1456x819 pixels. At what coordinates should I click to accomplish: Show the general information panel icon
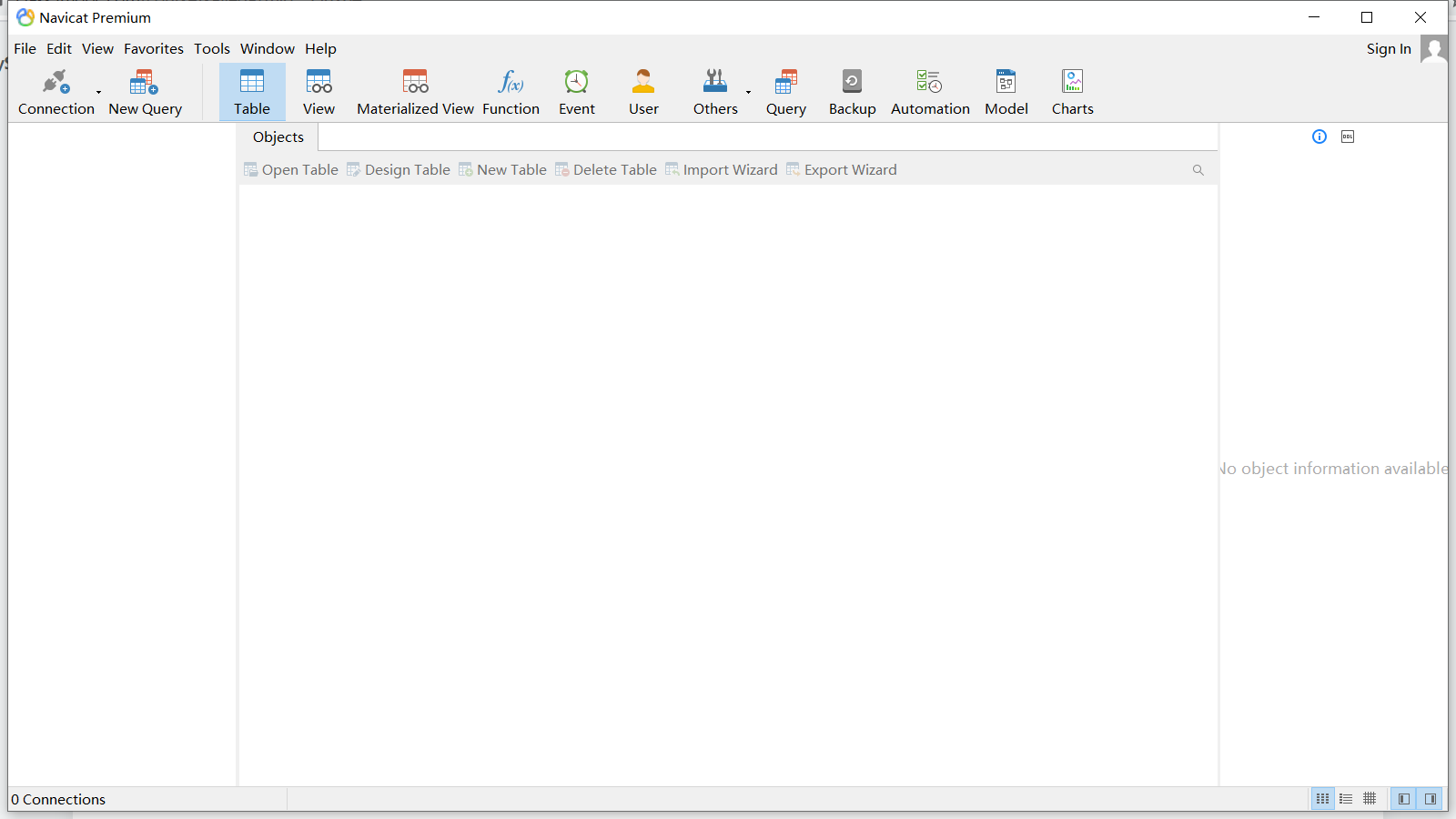pyautogui.click(x=1319, y=136)
